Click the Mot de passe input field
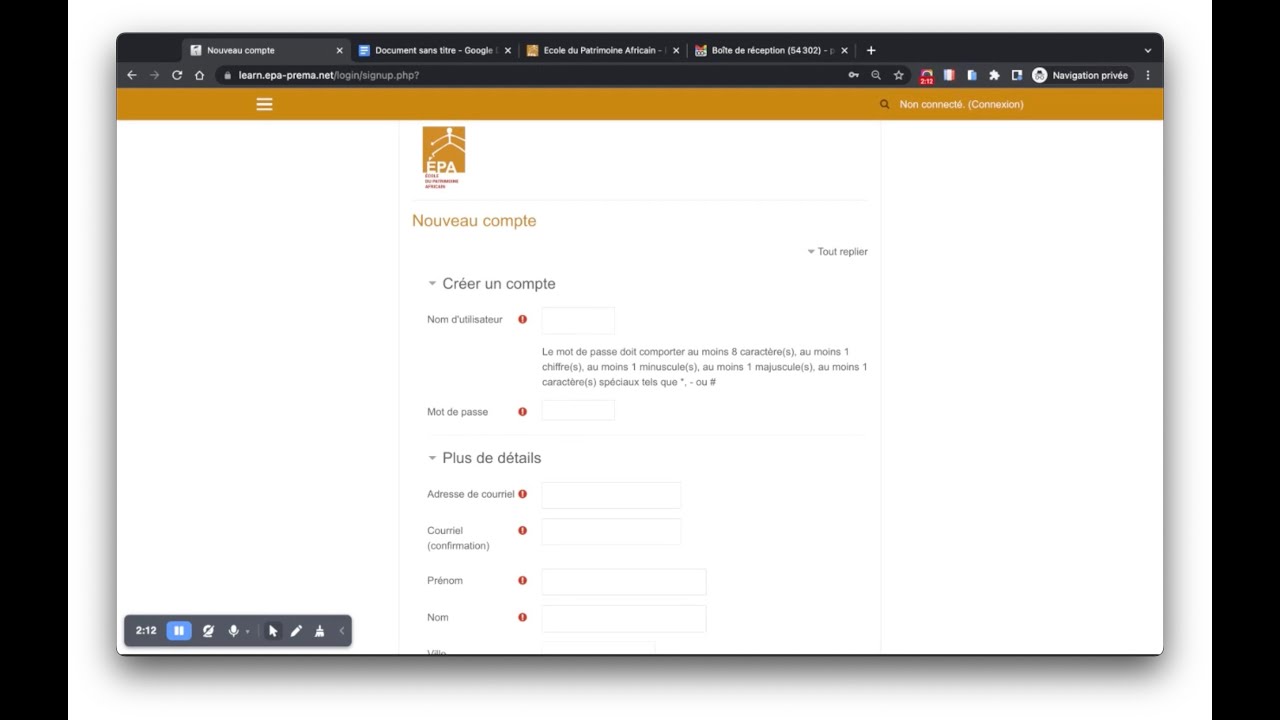Viewport: 1280px width, 720px height. [578, 410]
